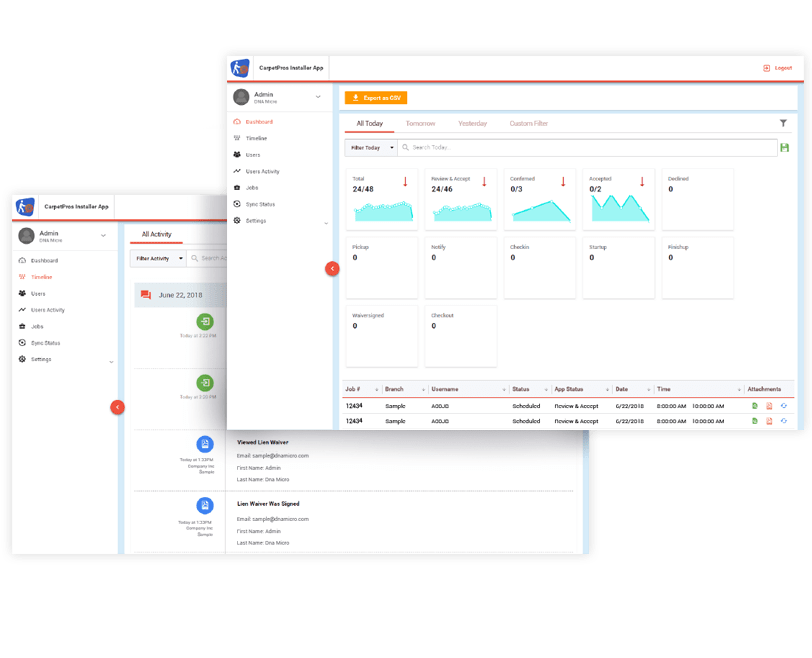
Task: Select the Waiversigned stat card
Action: click(x=382, y=336)
